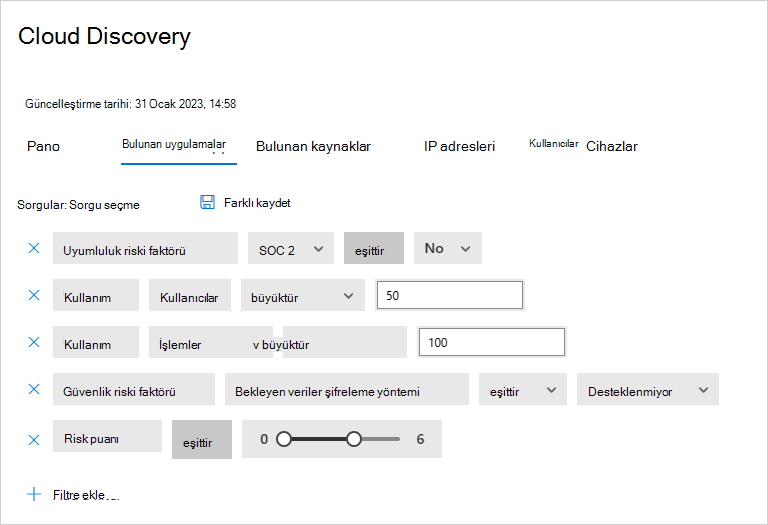Viewport: 768px width, 525px height.
Task: Click the save disk icon
Action: pos(207,202)
